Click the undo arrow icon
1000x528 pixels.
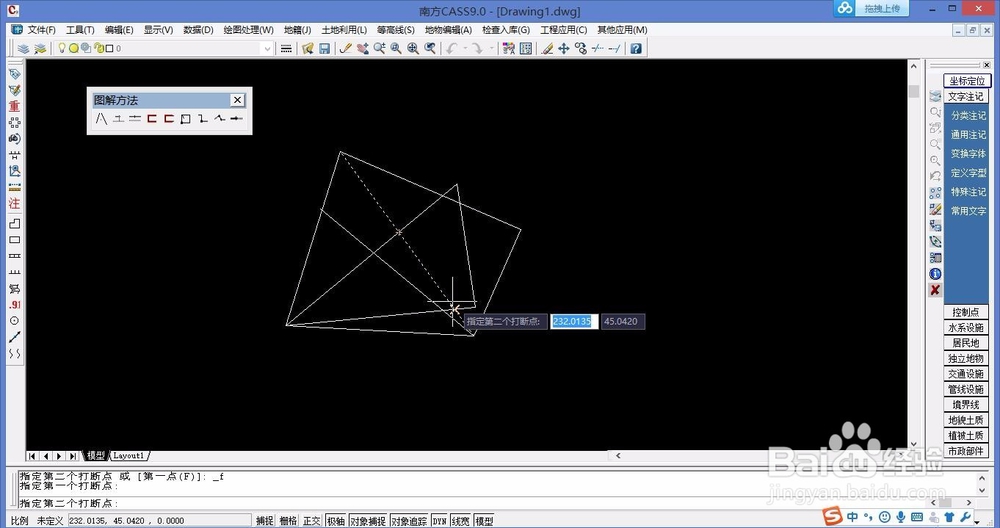coord(452,48)
